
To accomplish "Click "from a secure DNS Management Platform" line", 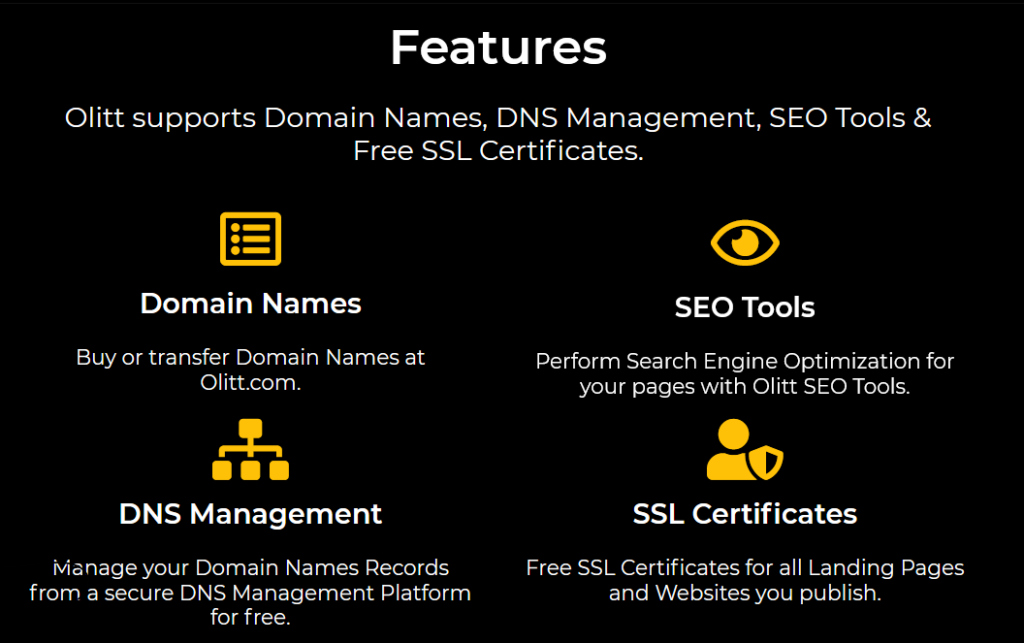I will [250, 593].
